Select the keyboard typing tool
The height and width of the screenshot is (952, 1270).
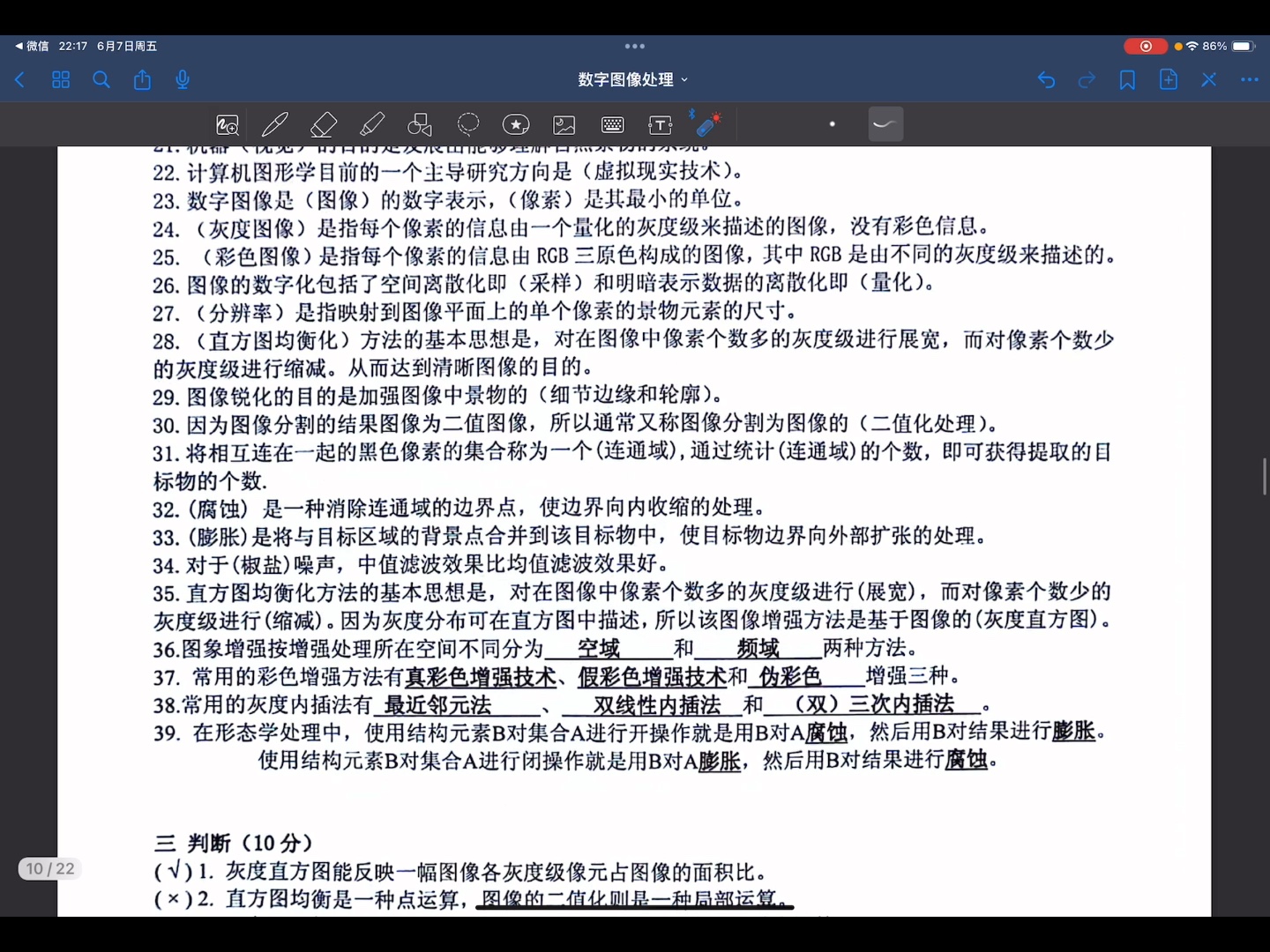tap(613, 125)
